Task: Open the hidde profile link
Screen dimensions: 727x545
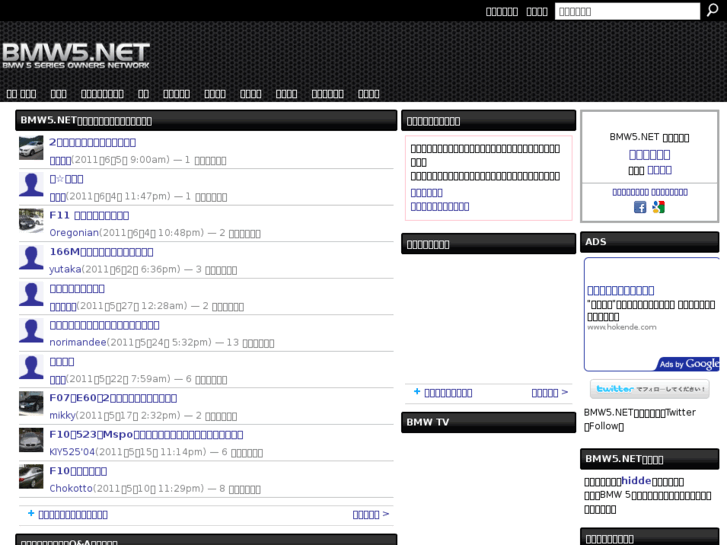Action: (636, 481)
